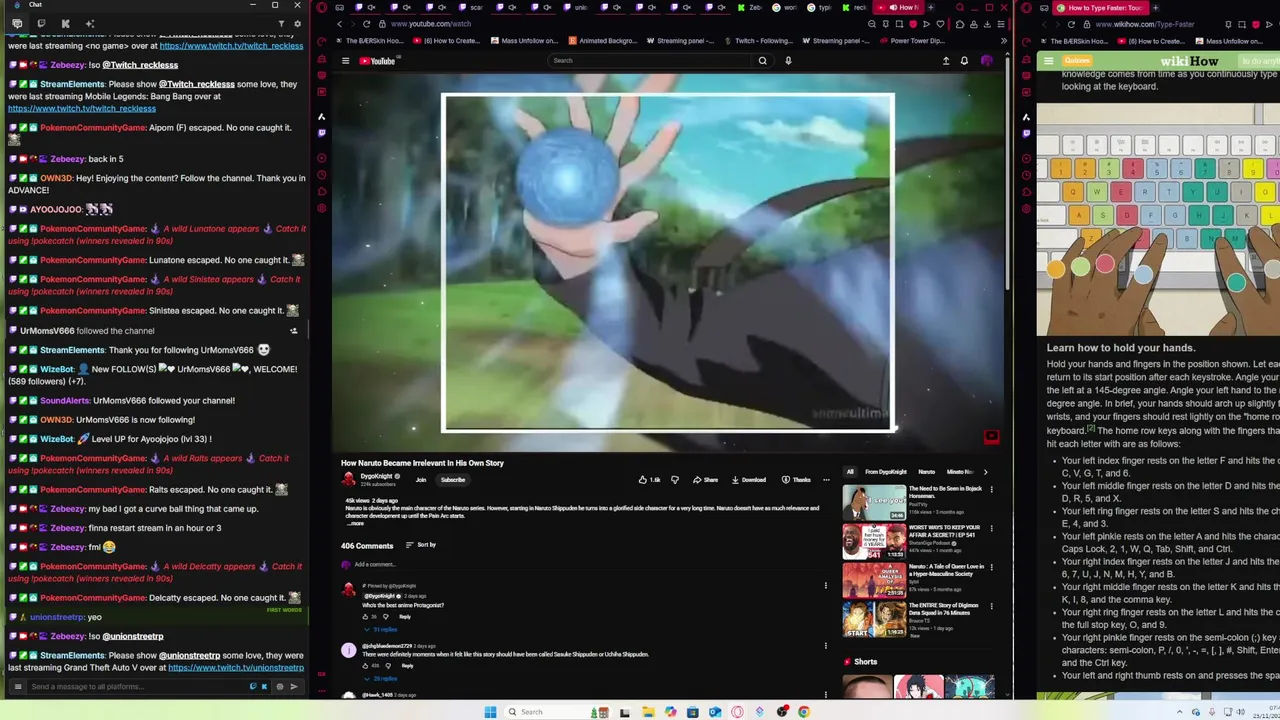
Task: Select the From DygoKnight chip
Action: [886, 472]
